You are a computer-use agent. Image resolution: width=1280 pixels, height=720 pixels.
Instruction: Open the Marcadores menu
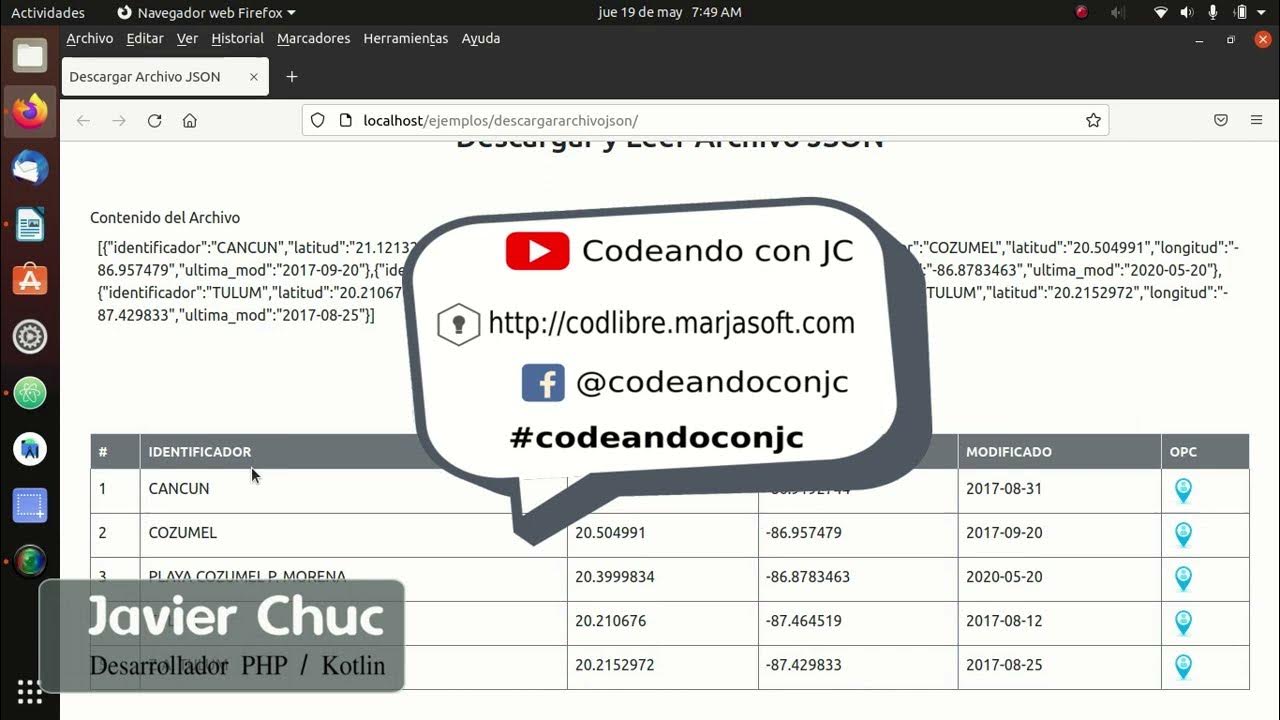point(313,38)
